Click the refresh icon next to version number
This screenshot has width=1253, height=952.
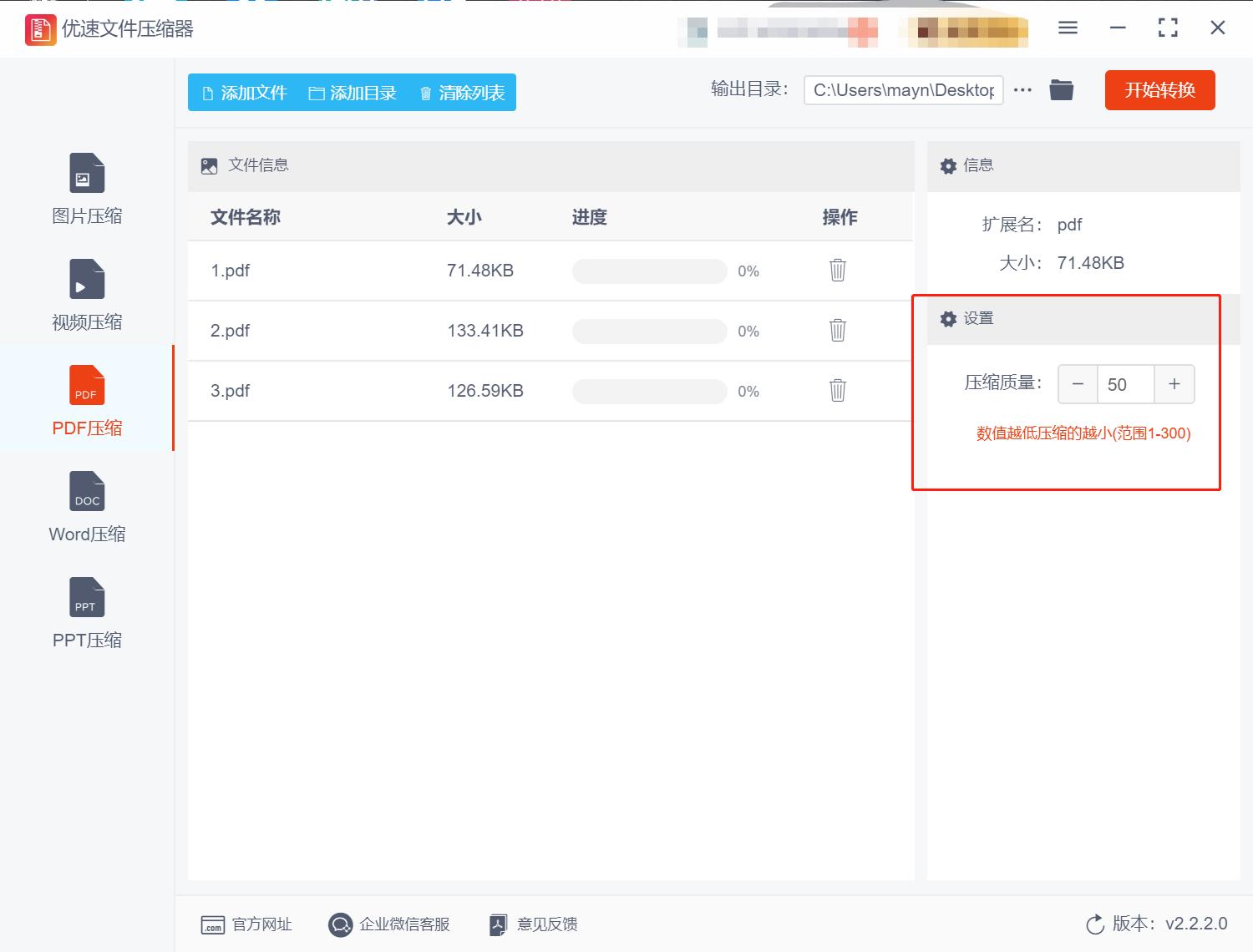pyautogui.click(x=1095, y=924)
